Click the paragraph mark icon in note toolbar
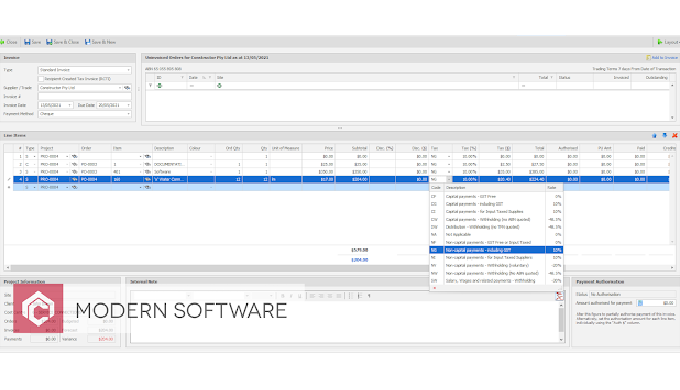 [369, 296]
